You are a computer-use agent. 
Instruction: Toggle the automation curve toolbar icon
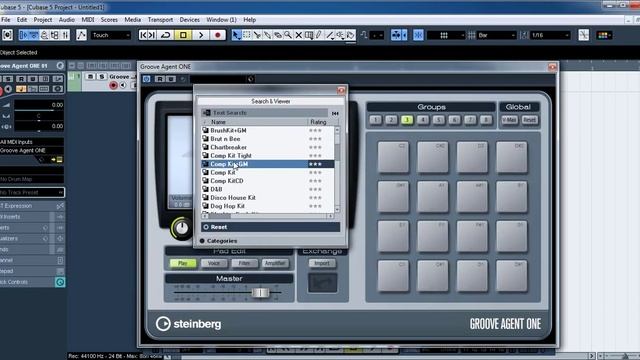[x=81, y=35]
